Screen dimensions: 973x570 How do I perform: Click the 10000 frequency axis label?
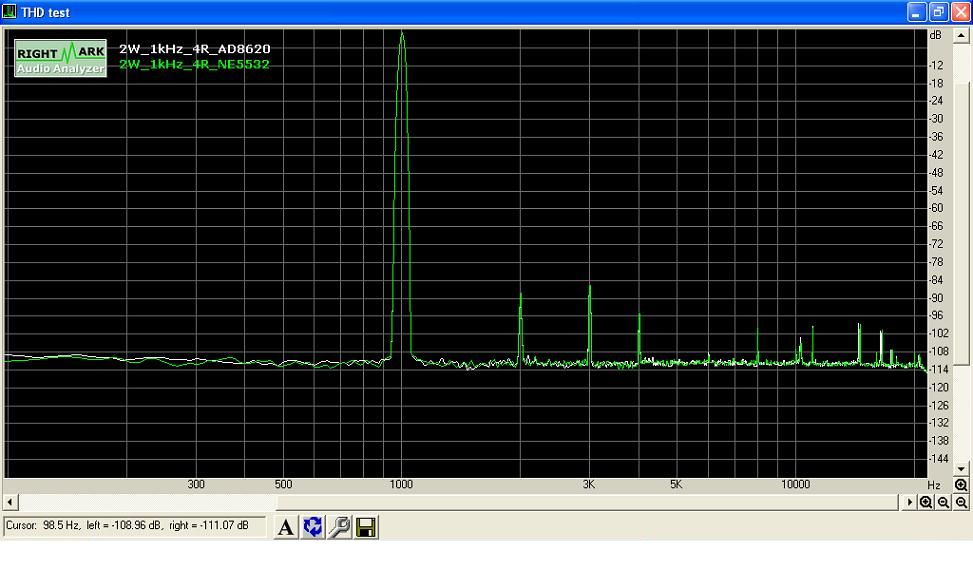coord(796,484)
